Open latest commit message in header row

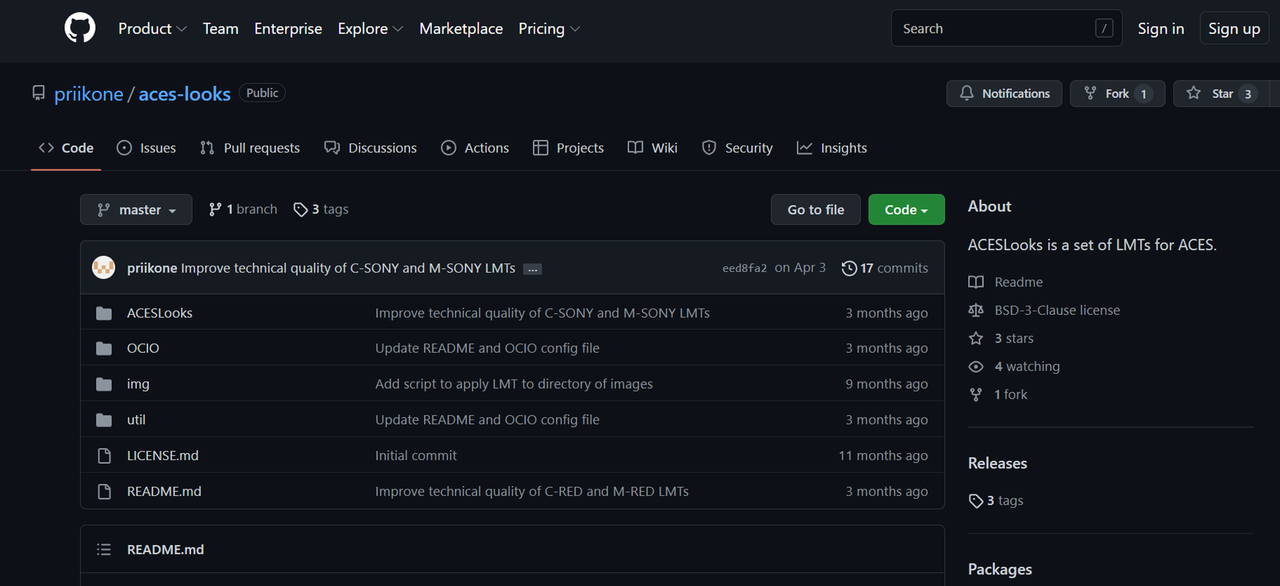click(x=348, y=268)
